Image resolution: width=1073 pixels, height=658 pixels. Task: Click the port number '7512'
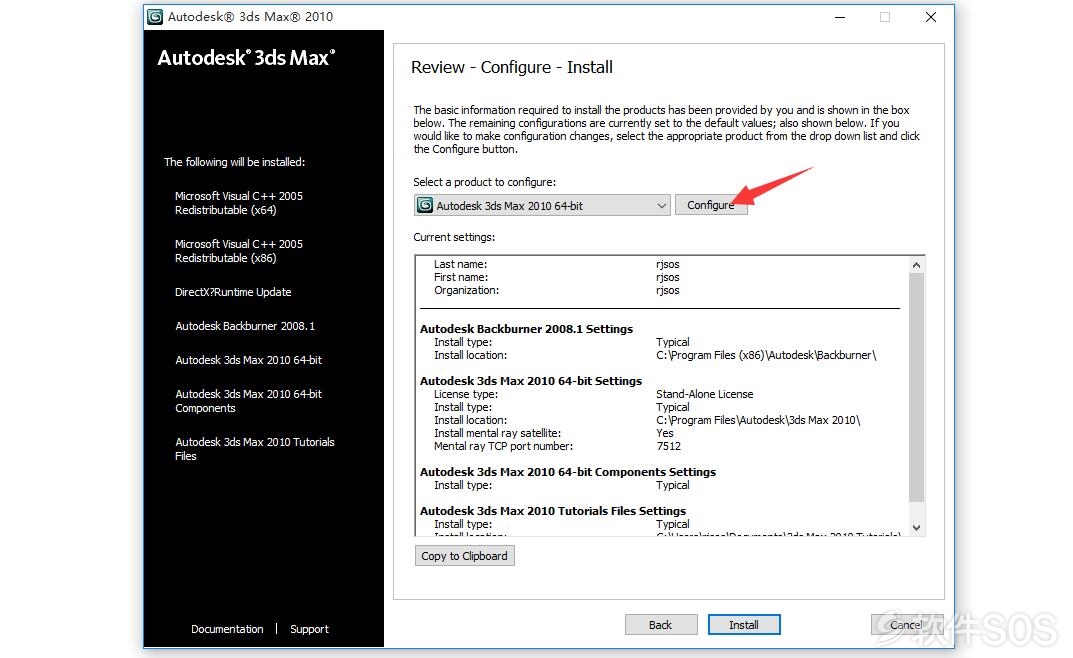click(669, 446)
